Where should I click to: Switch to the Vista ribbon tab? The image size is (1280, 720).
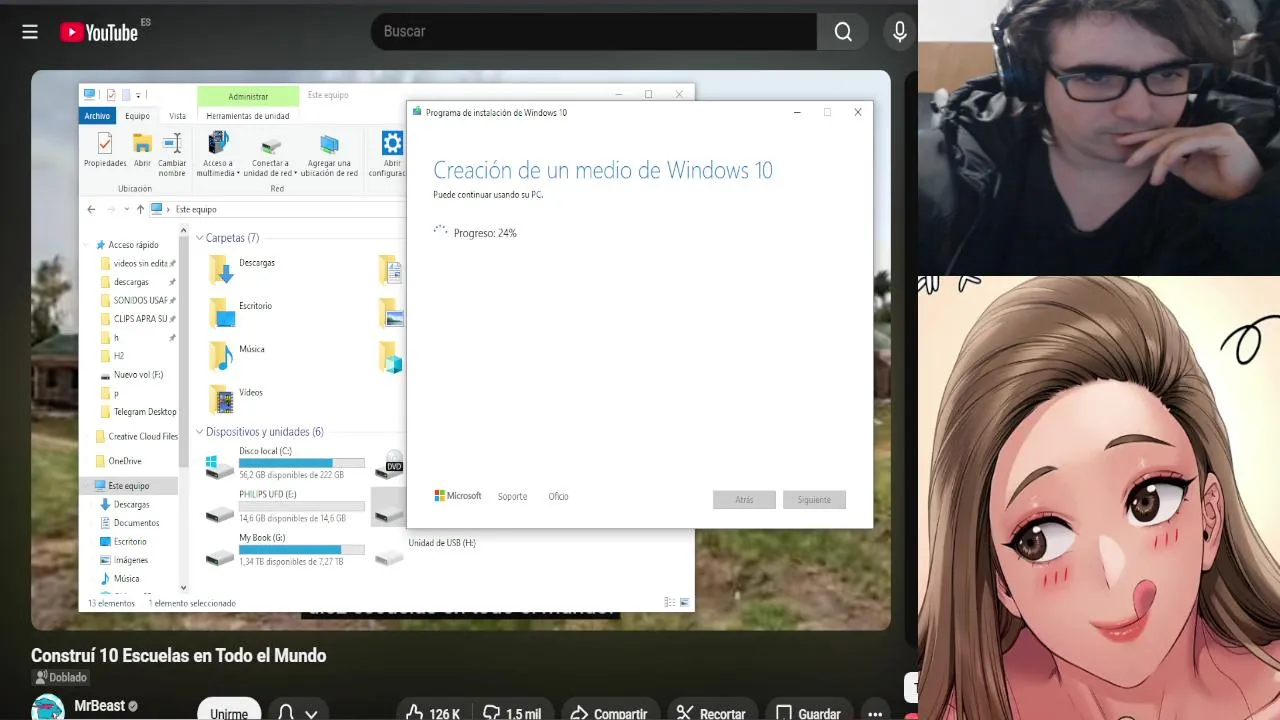(177, 116)
